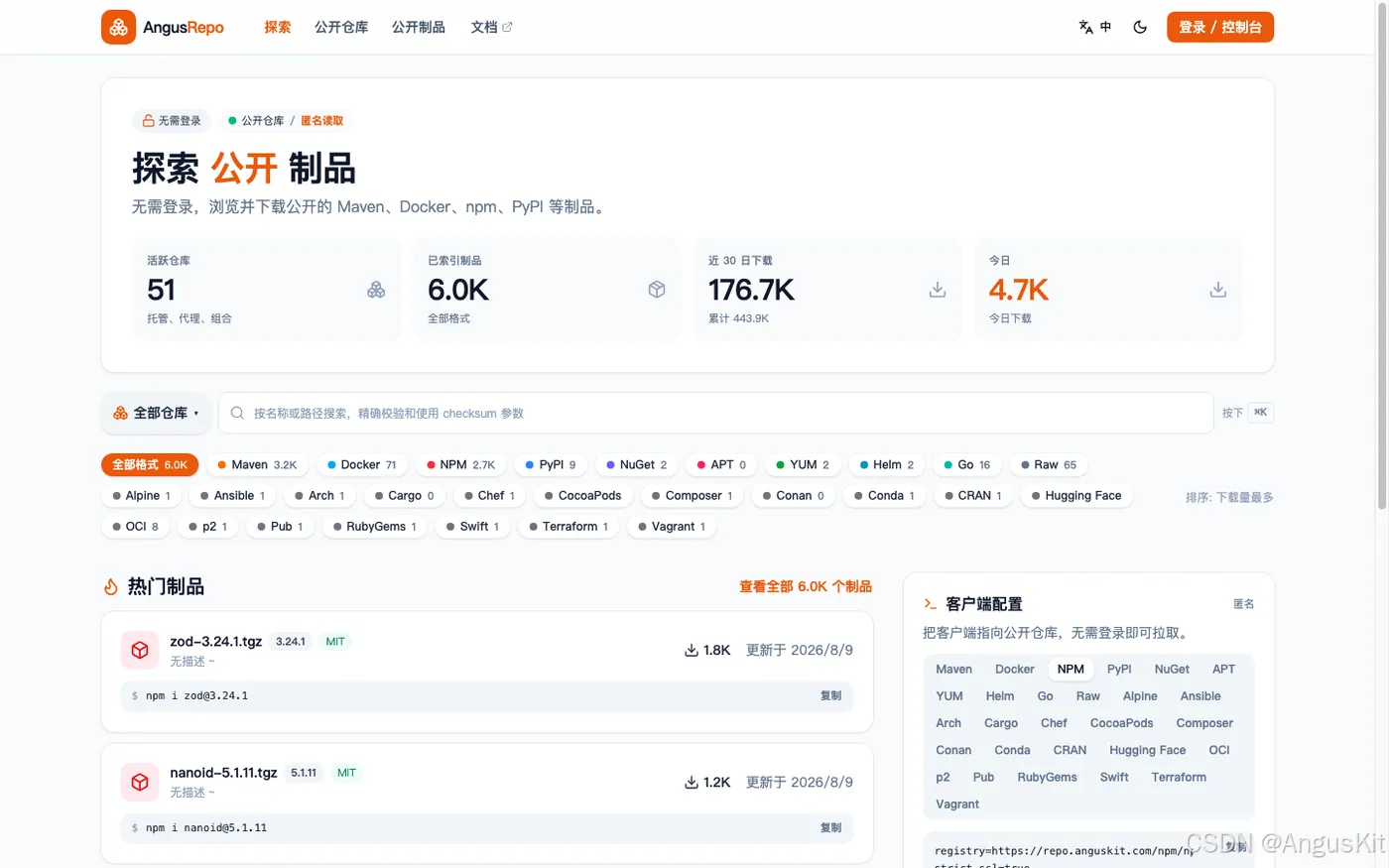Click the package icon of nanoid-5.1.11.tgz

tap(140, 782)
